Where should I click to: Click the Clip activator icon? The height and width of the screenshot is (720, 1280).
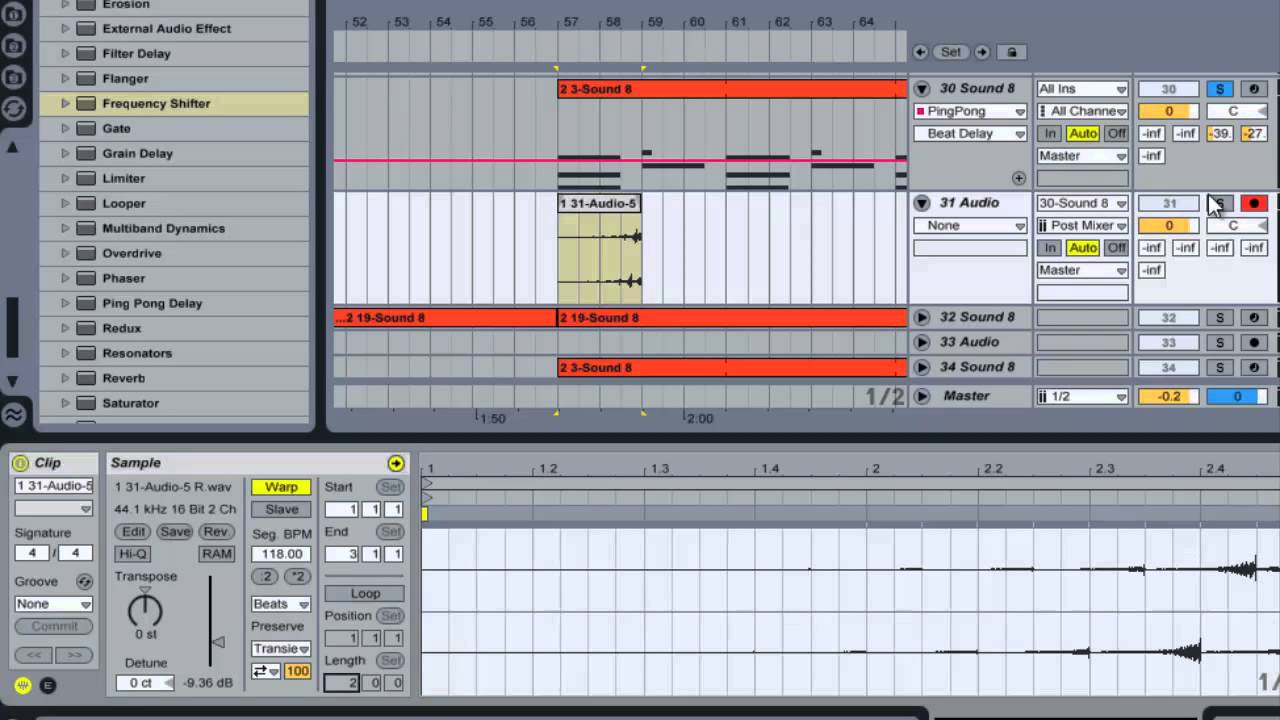[x=20, y=463]
